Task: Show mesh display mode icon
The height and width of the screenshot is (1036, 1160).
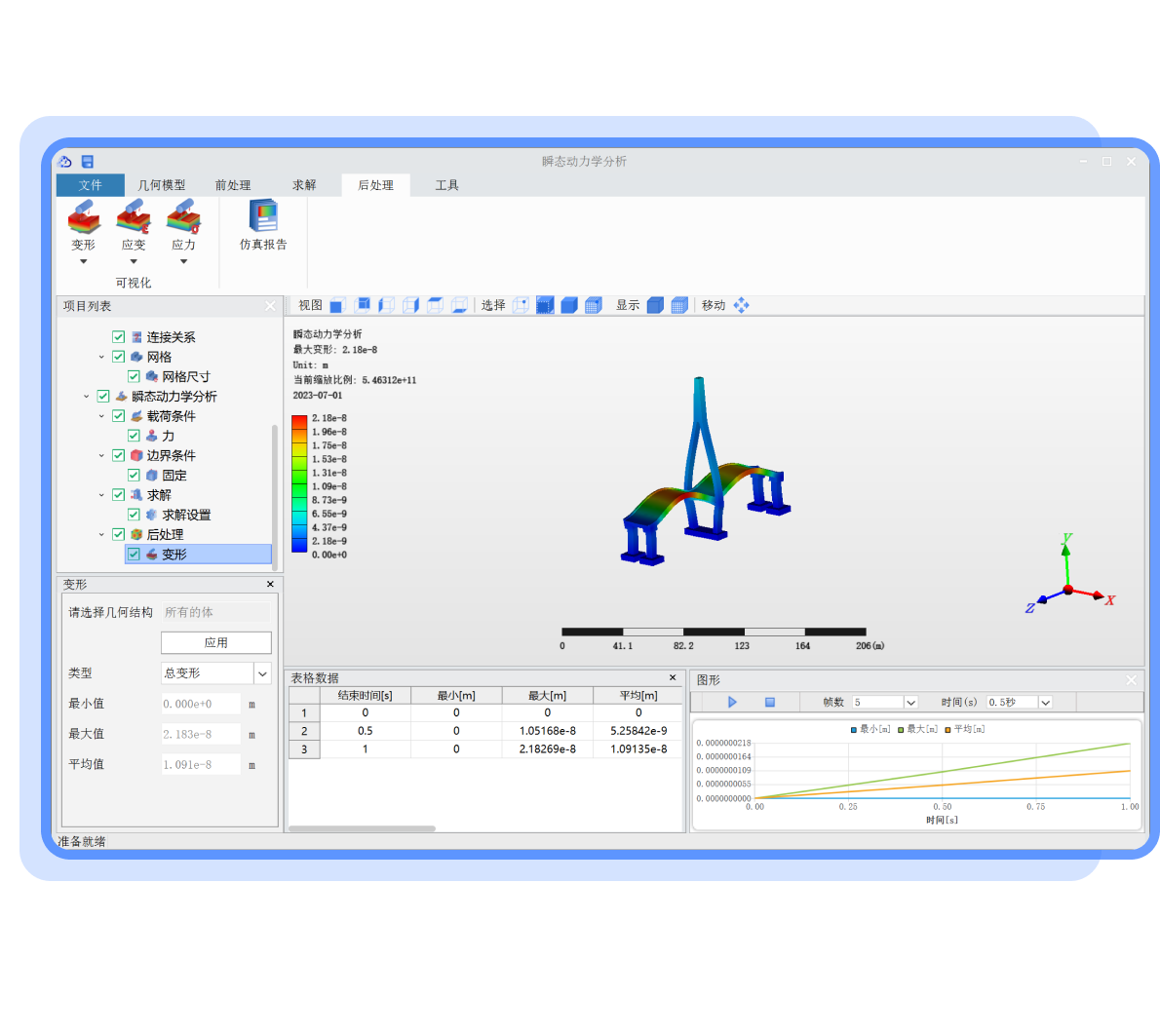Action: point(679,305)
